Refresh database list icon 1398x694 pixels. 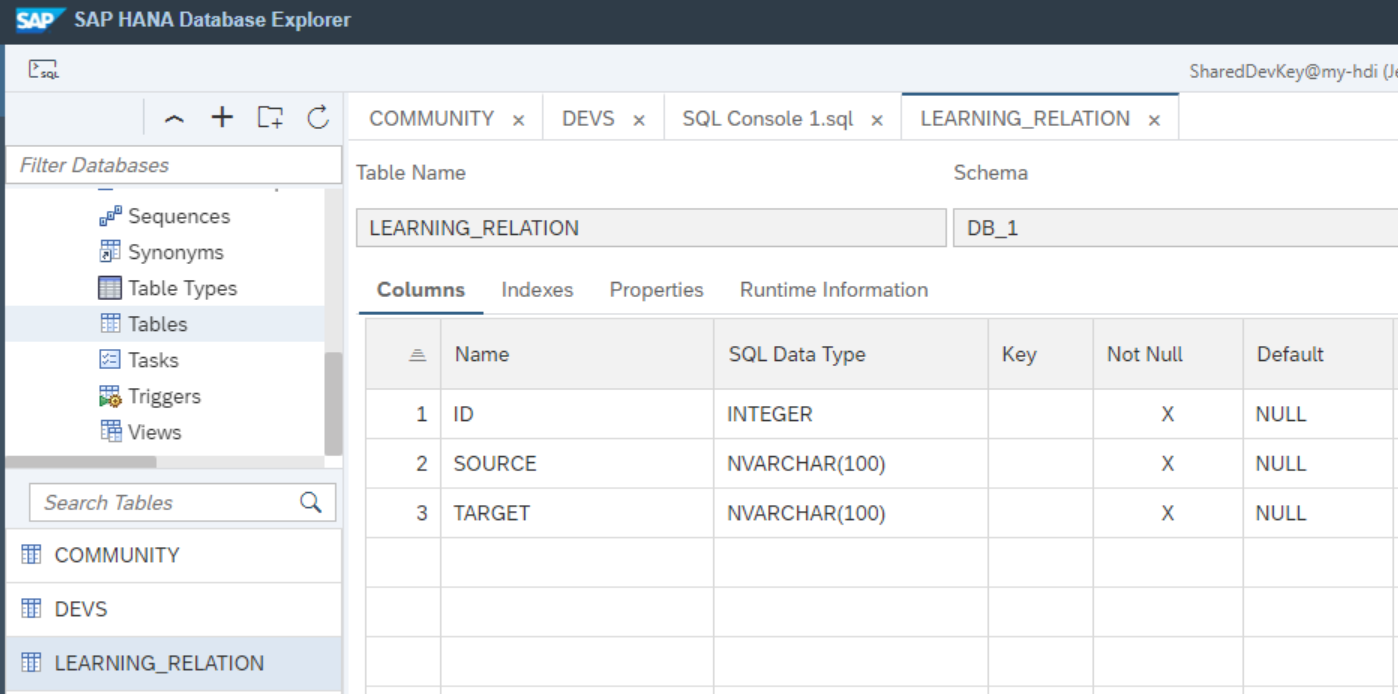318,117
